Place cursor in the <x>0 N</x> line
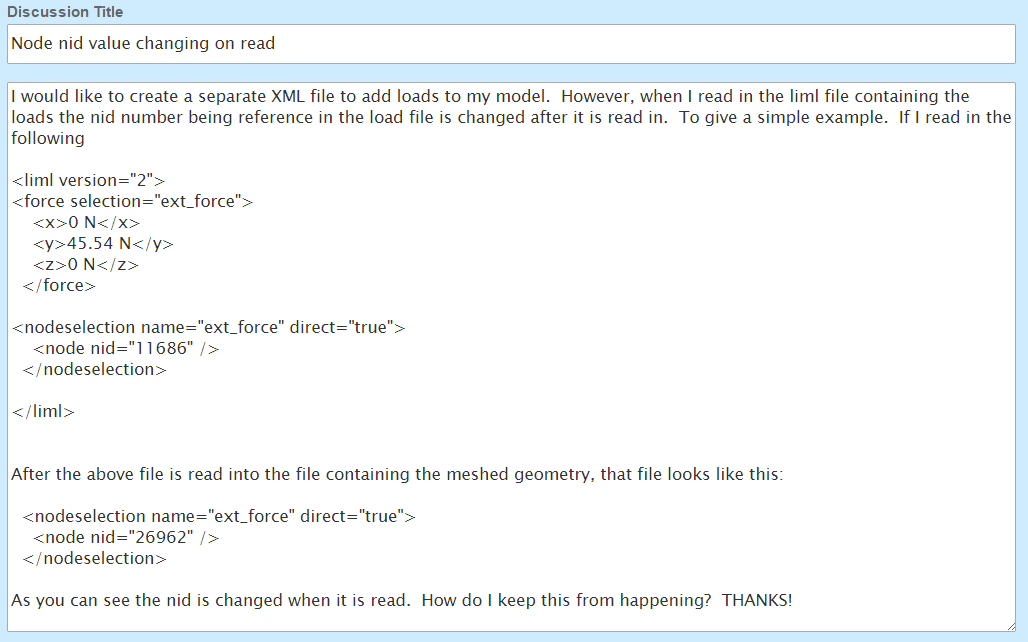1028x642 pixels. point(87,222)
